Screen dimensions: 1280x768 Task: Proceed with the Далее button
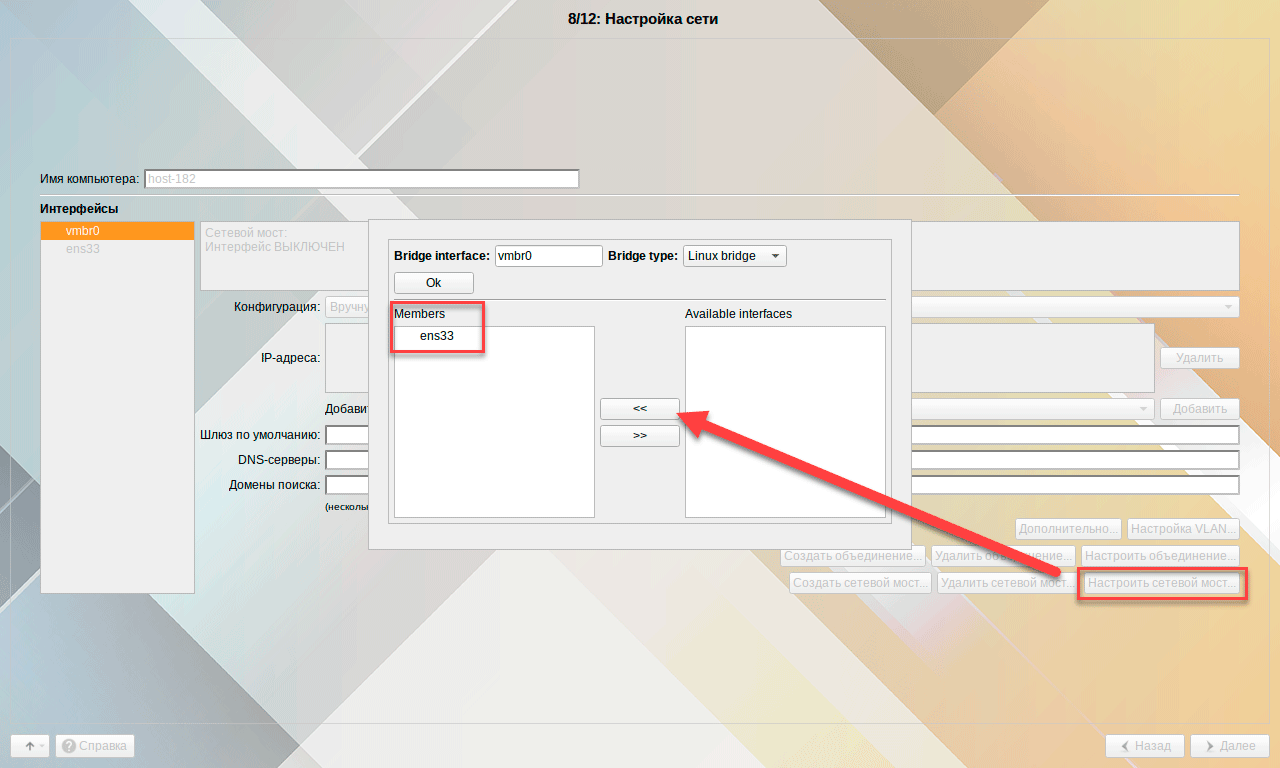[x=1230, y=746]
